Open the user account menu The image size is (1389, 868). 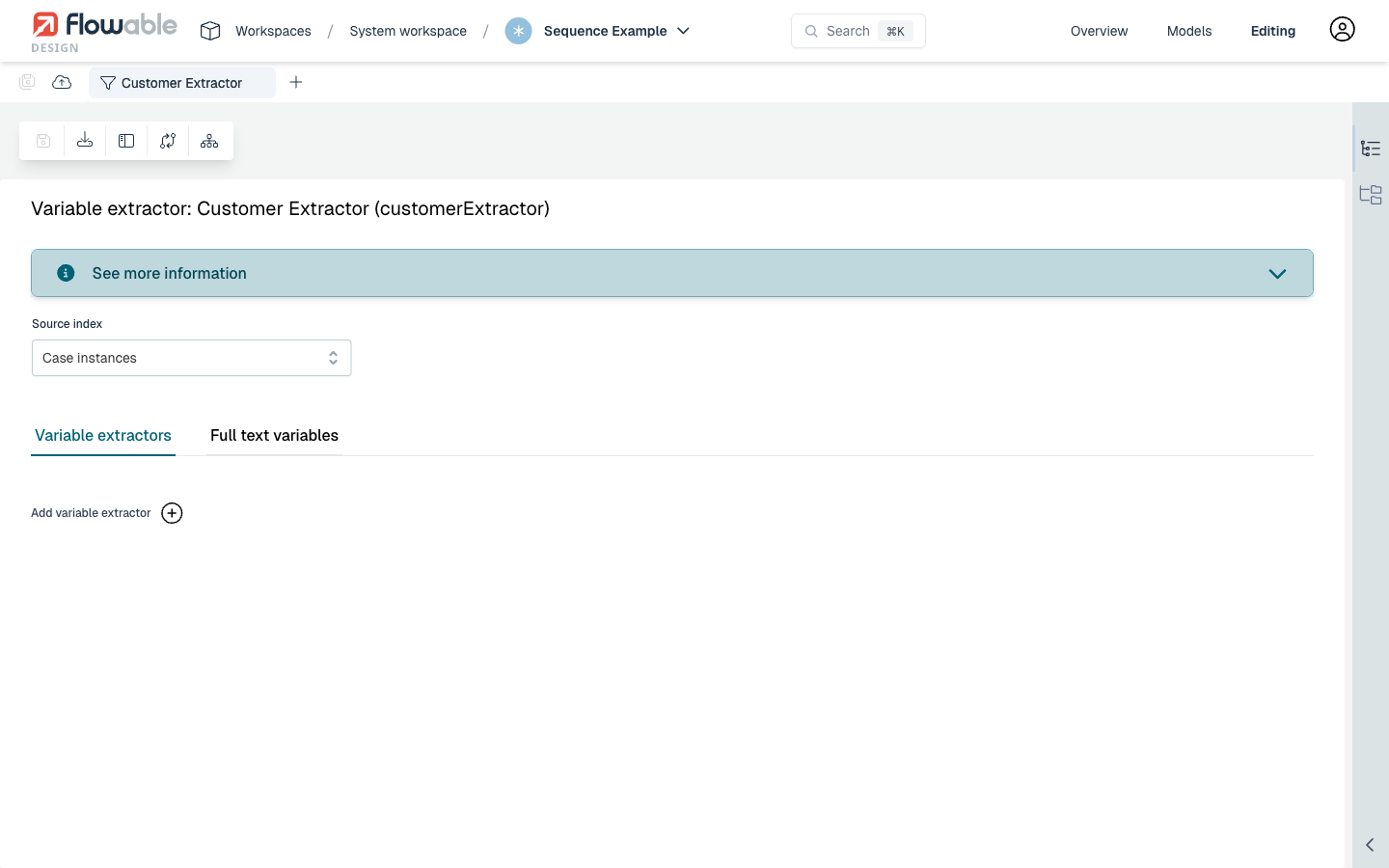pyautogui.click(x=1342, y=29)
